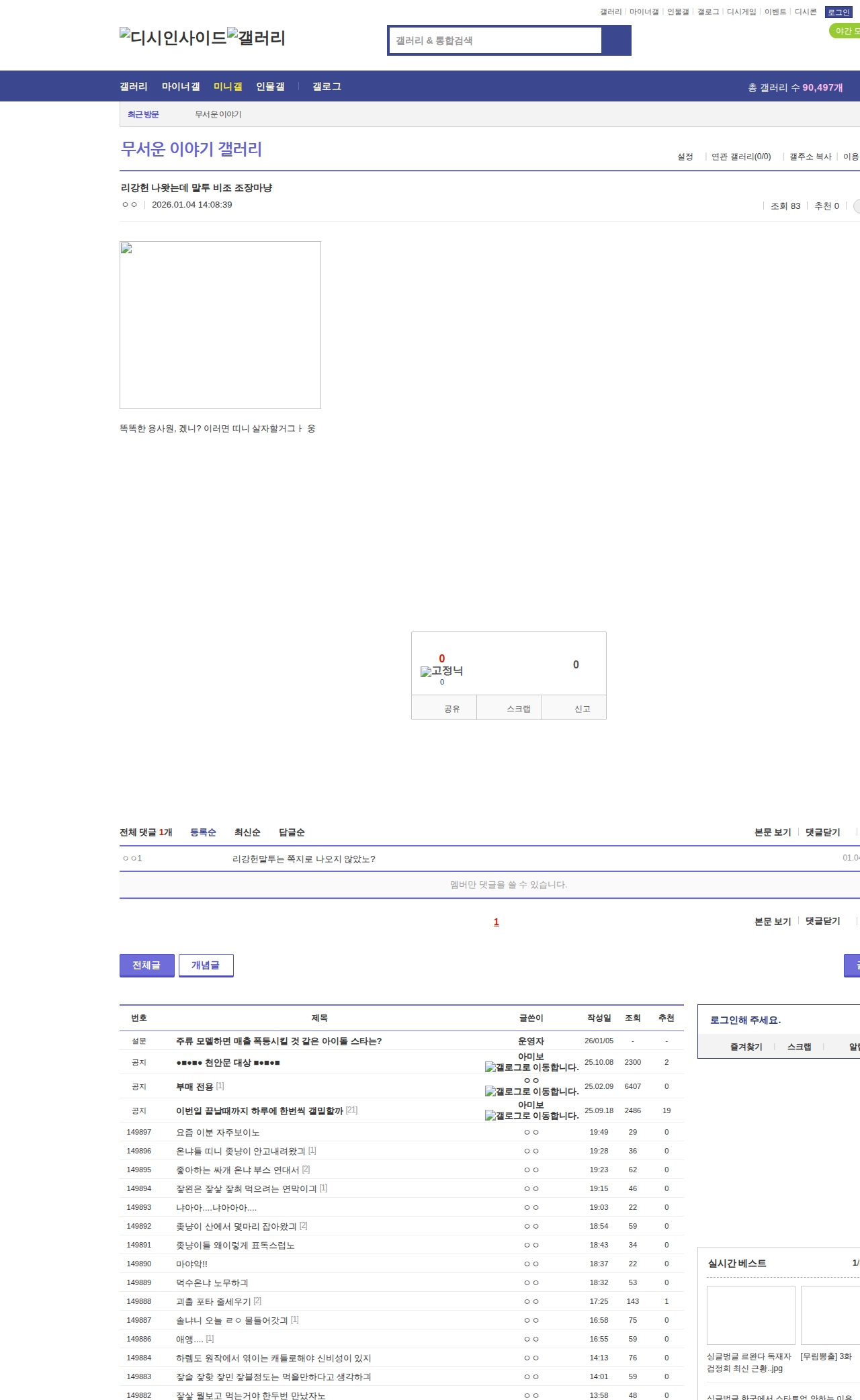Toggle 댓글닫기 above the comment list
This screenshot has width=860, height=1400.
(x=822, y=832)
